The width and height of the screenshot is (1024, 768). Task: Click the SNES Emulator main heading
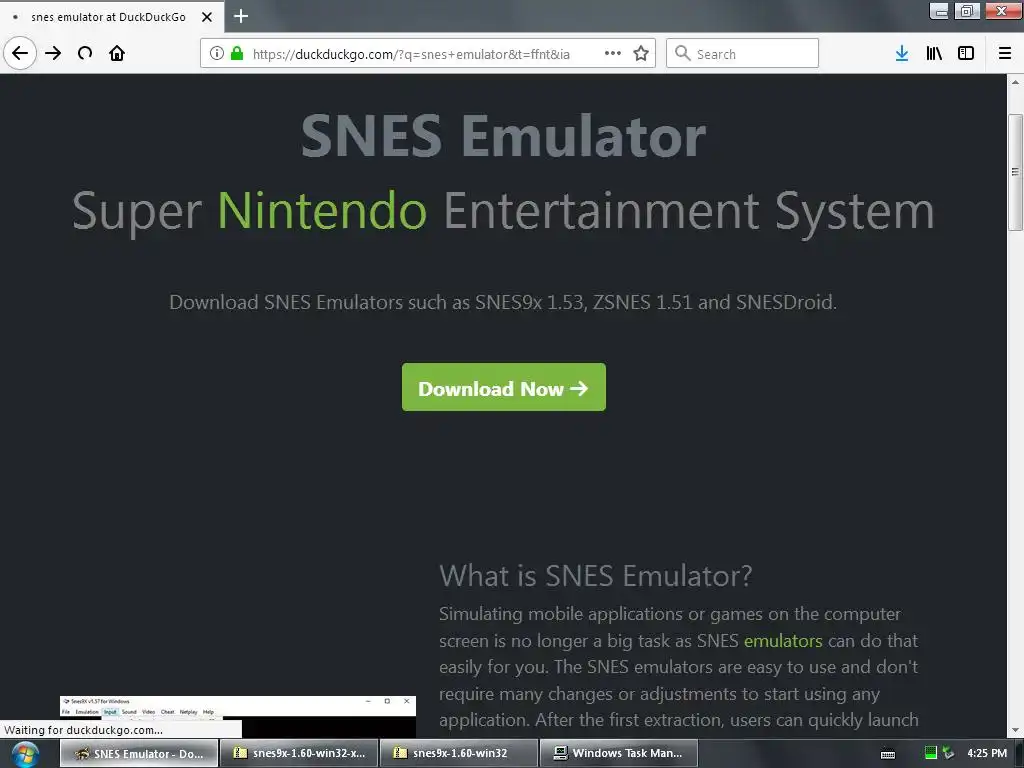pyautogui.click(x=504, y=135)
